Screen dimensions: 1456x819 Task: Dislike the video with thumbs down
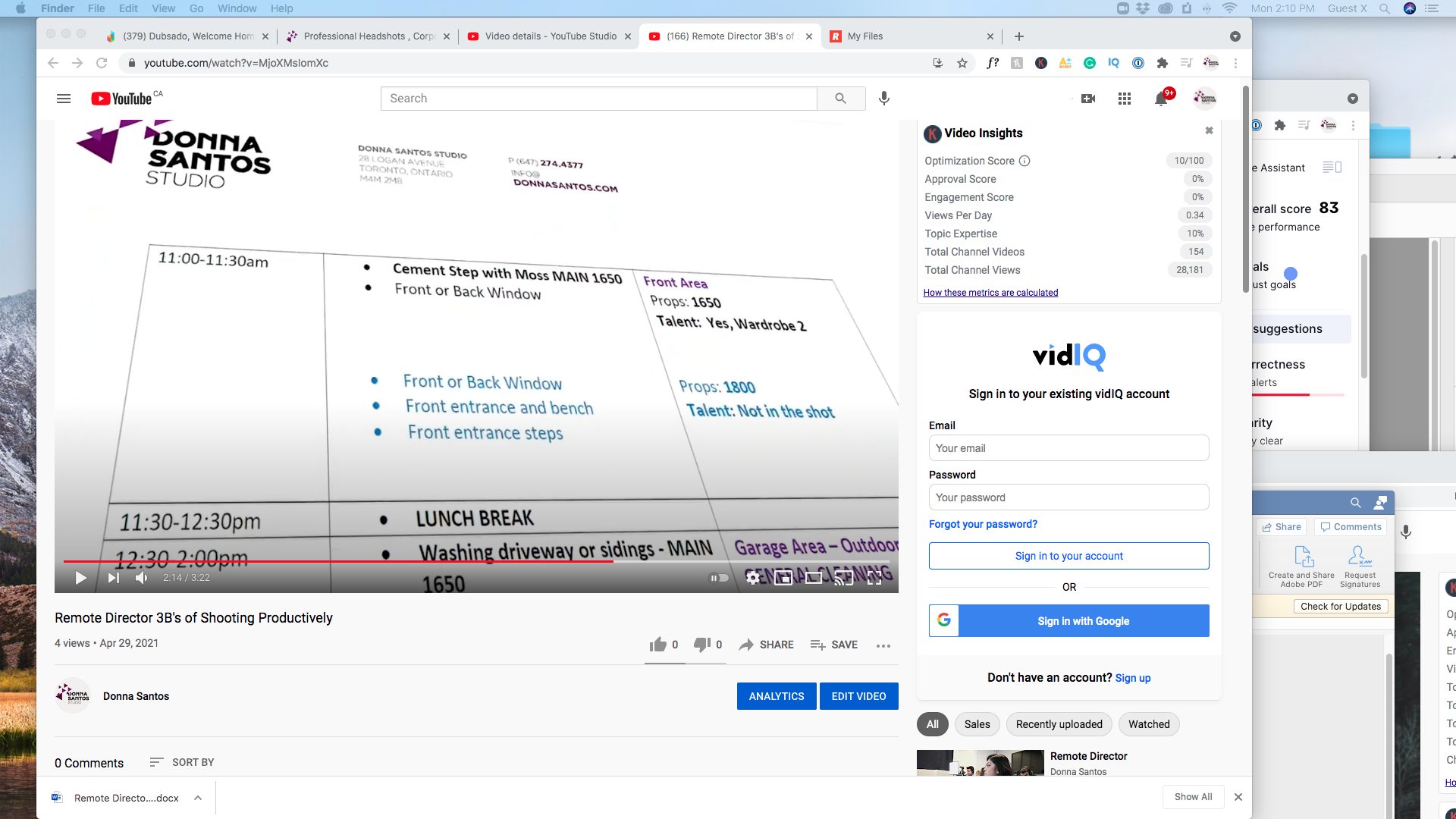(x=708, y=645)
